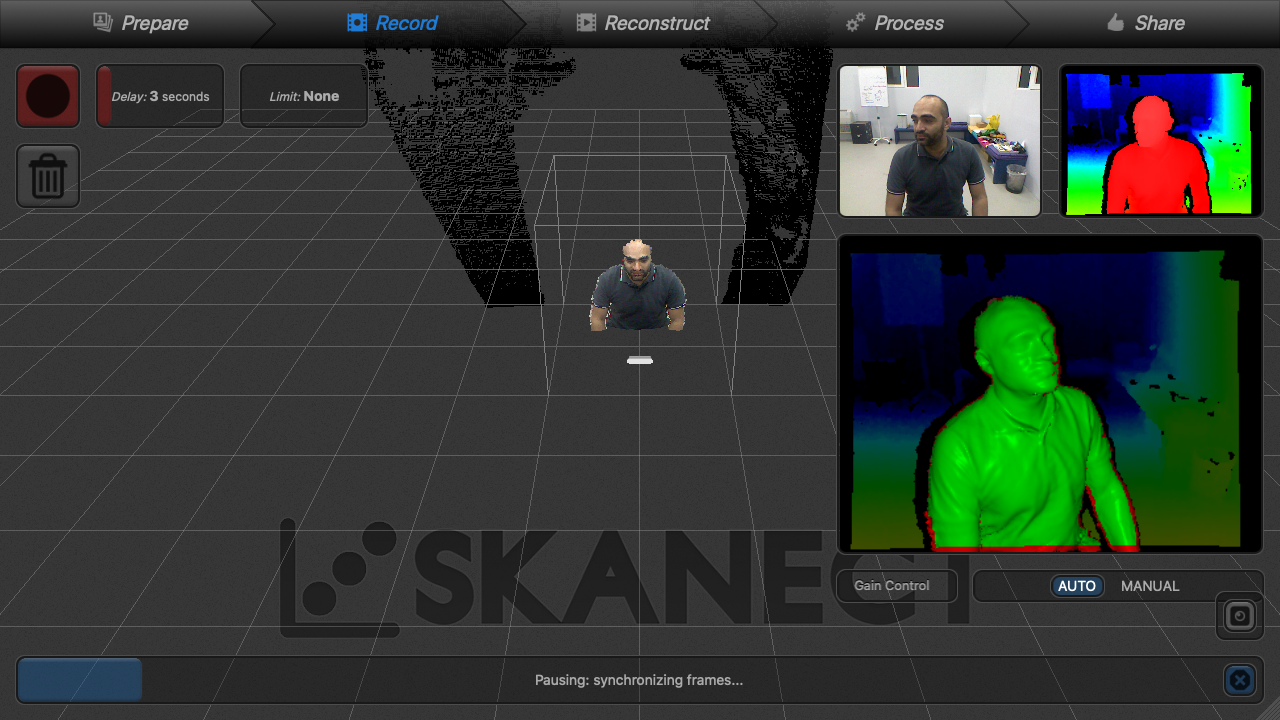This screenshot has width=1280, height=720.
Task: Click the camera view icon below the depth preview
Action: coord(1240,616)
